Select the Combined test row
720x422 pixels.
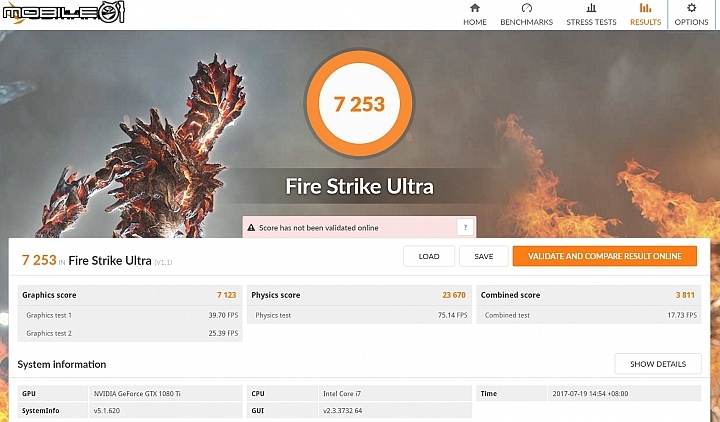pos(589,315)
